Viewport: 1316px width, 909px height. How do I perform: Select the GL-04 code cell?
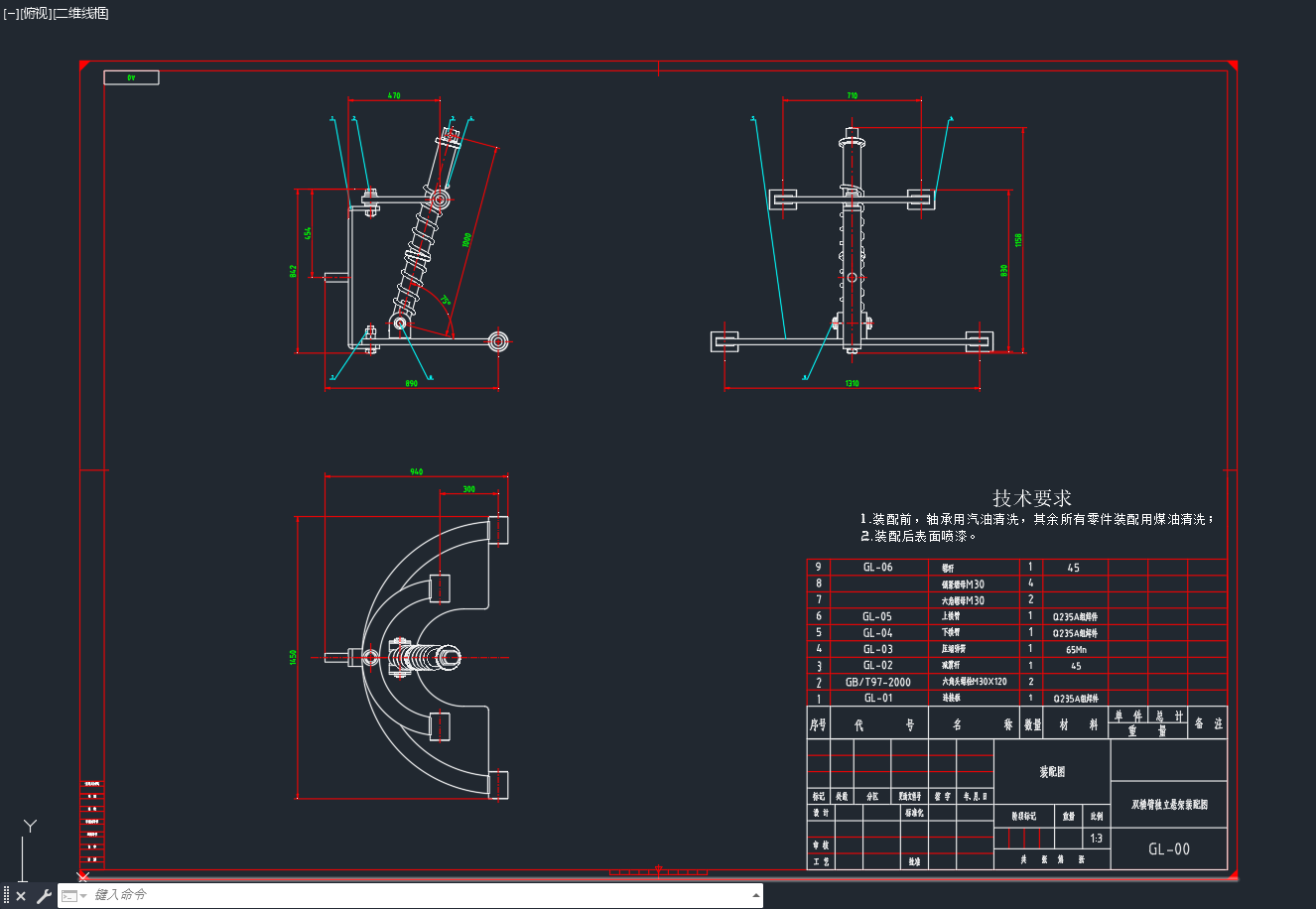877,633
